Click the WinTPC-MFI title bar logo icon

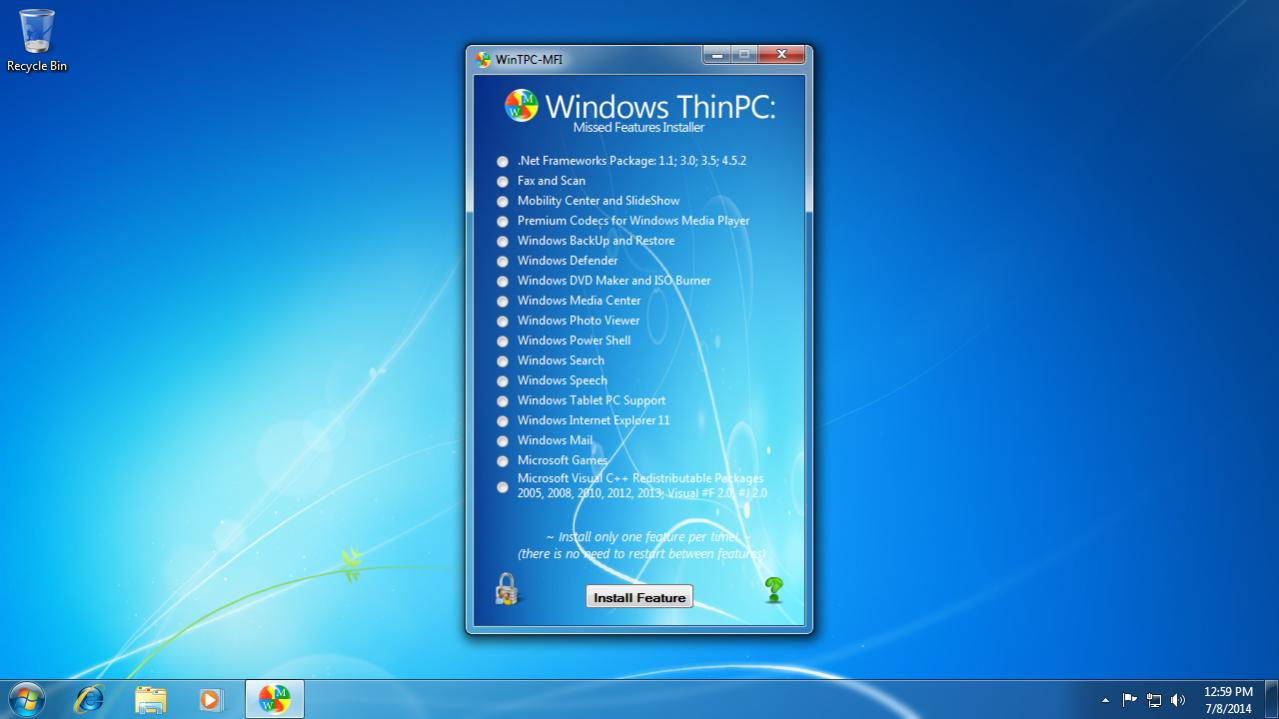(x=483, y=59)
